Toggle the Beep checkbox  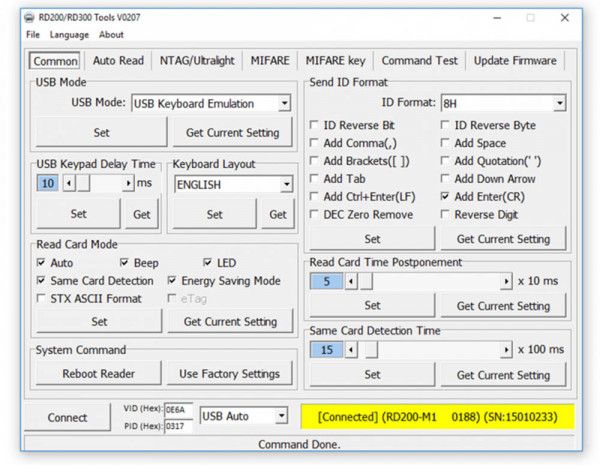(124, 263)
